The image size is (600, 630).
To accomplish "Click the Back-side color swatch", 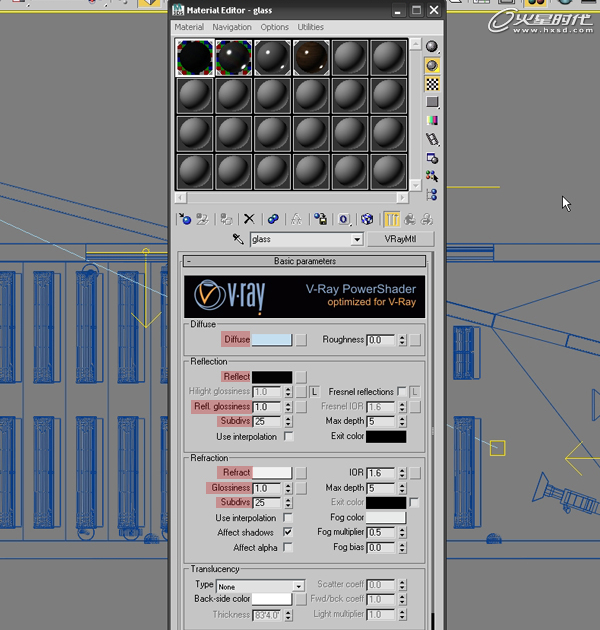I will pyautogui.click(x=272, y=599).
